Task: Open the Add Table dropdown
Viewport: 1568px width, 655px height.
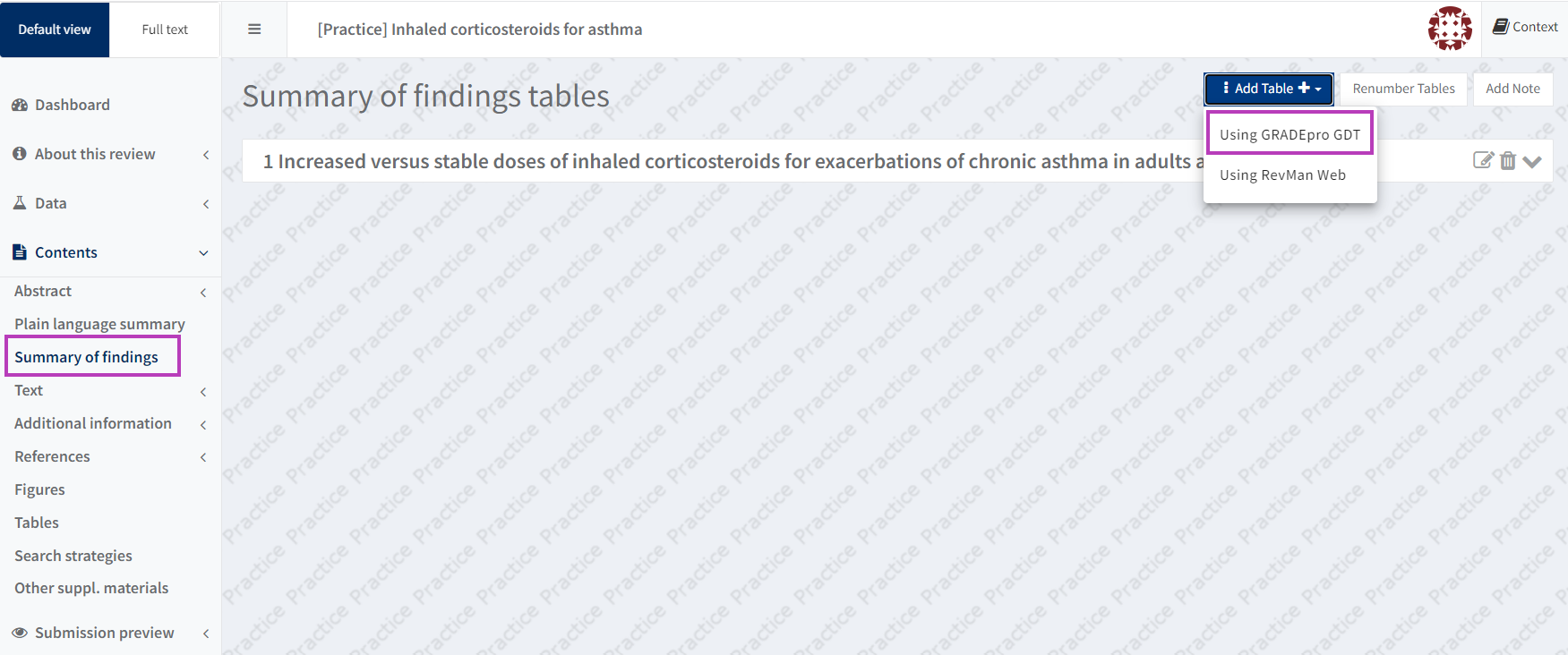Action: [x=1269, y=89]
